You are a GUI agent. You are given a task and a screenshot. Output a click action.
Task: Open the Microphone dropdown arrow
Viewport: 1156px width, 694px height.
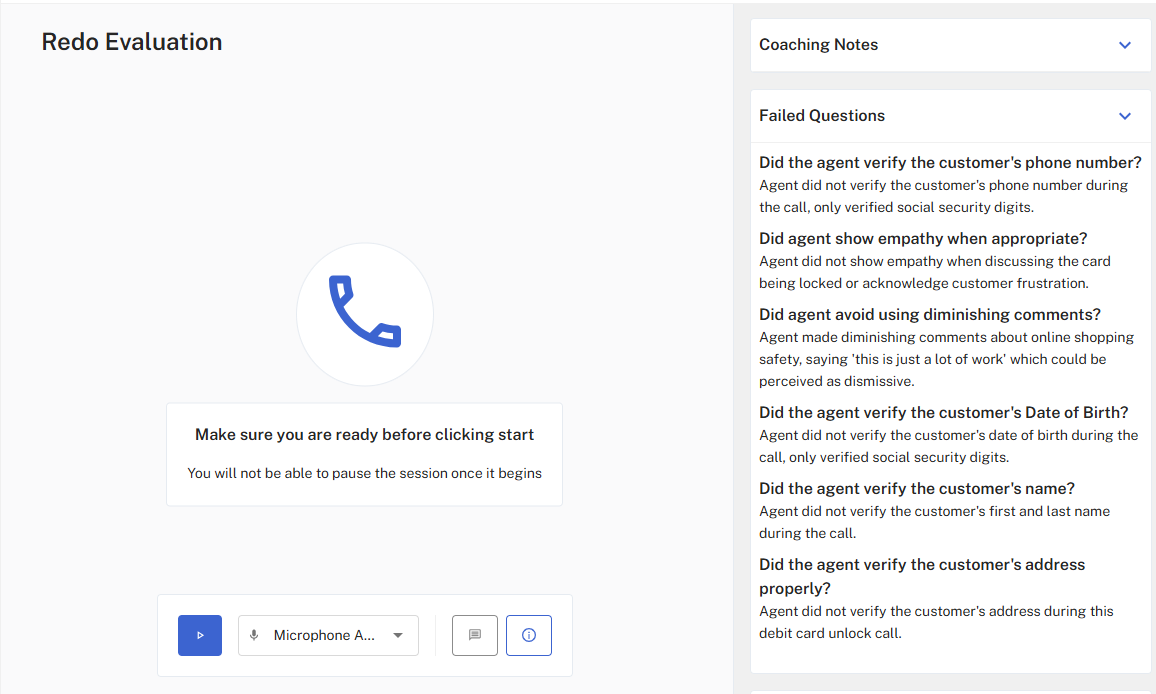[x=398, y=635]
